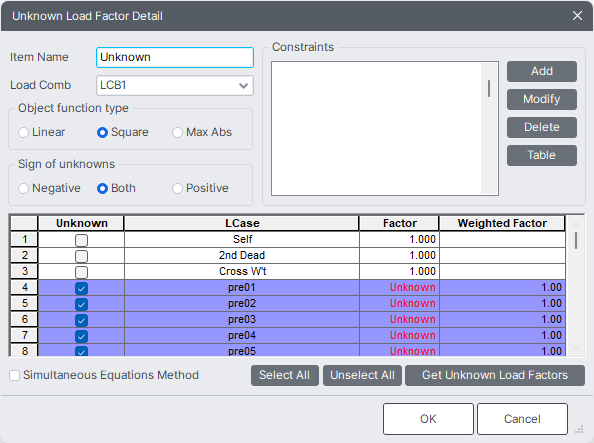Click the Delete constraint button
Screen dimensions: 594x443
pyautogui.click(x=542, y=127)
